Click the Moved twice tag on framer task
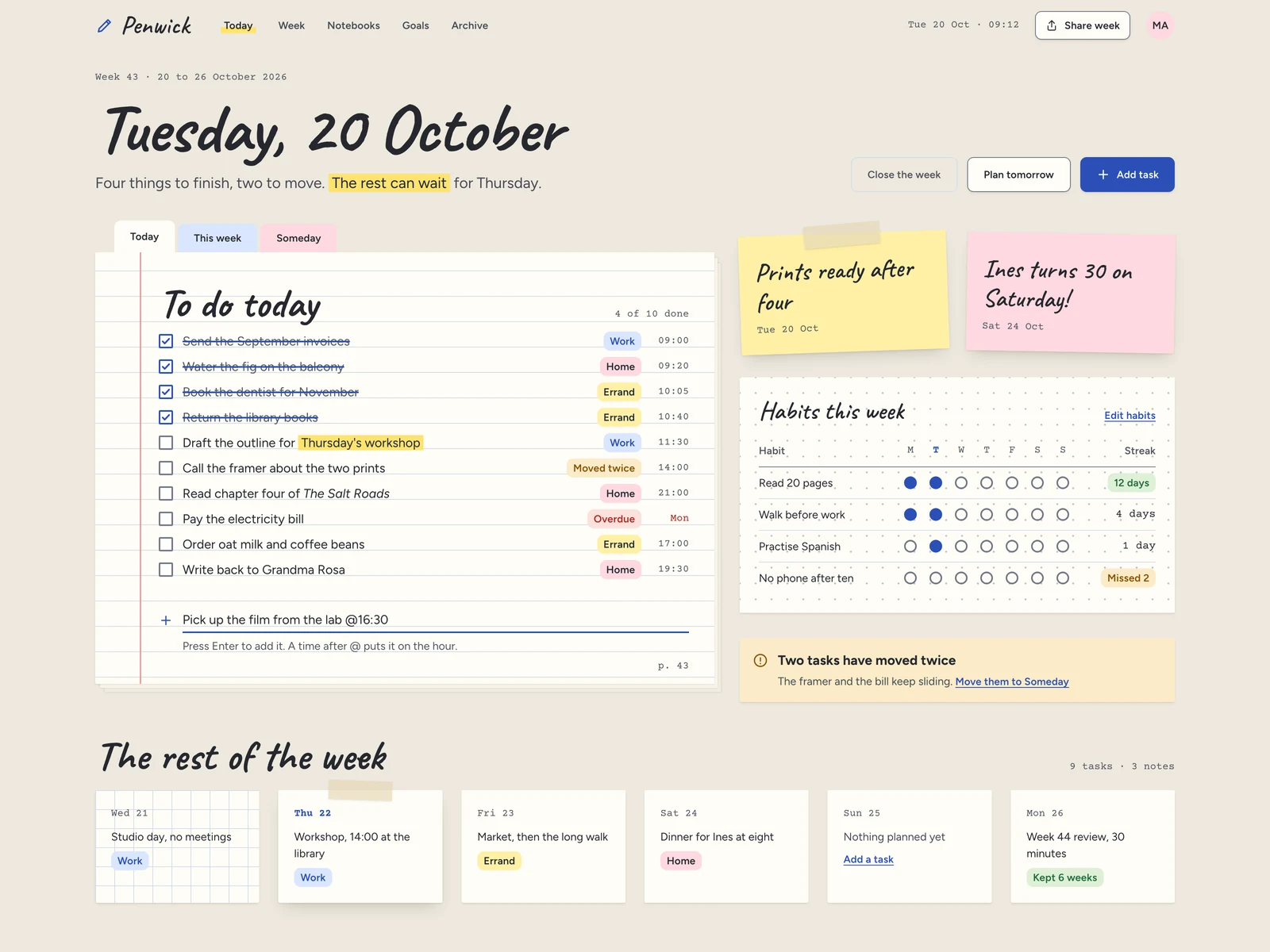The height and width of the screenshot is (952, 1270). (604, 468)
